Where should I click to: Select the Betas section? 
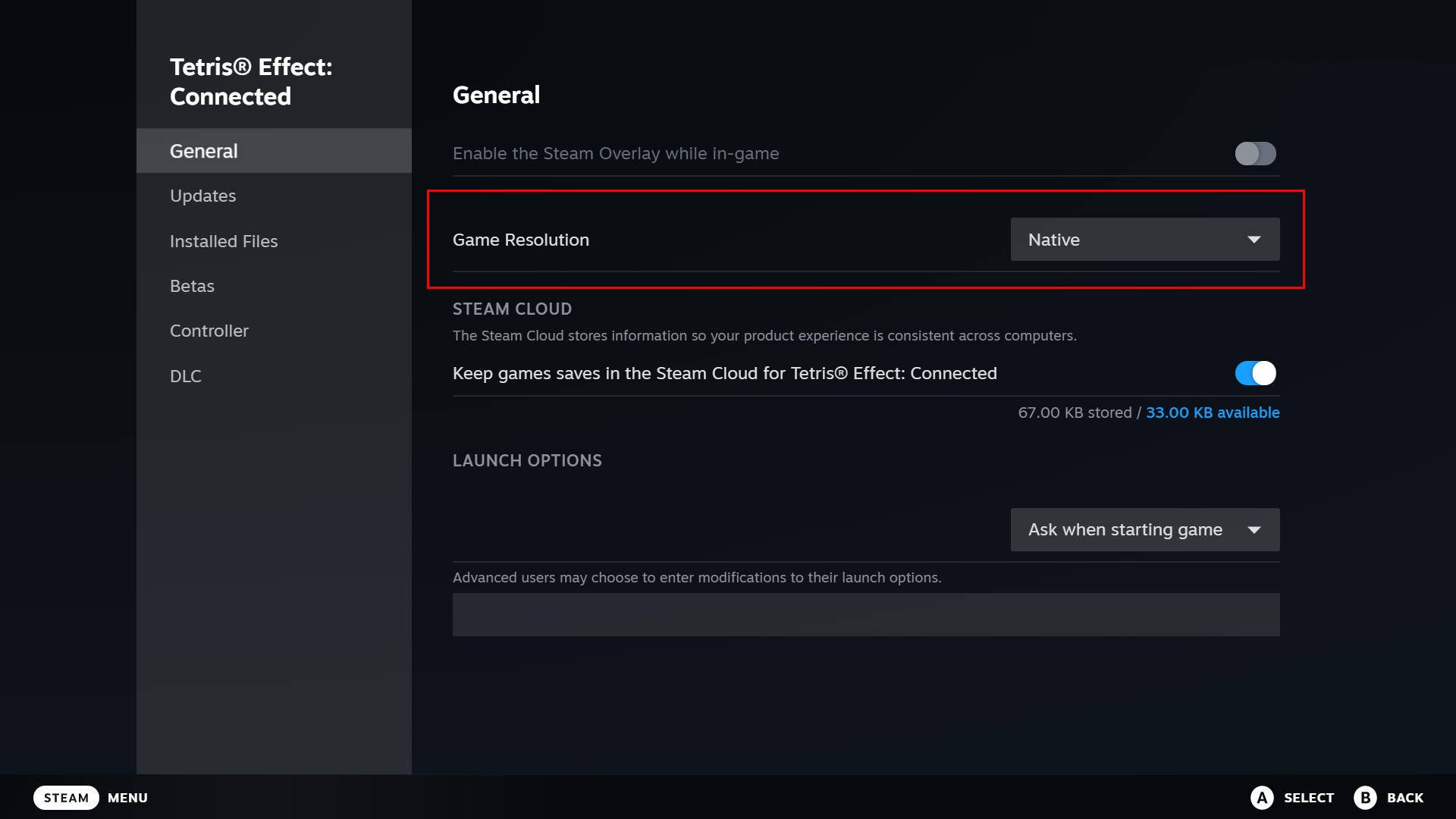[192, 285]
